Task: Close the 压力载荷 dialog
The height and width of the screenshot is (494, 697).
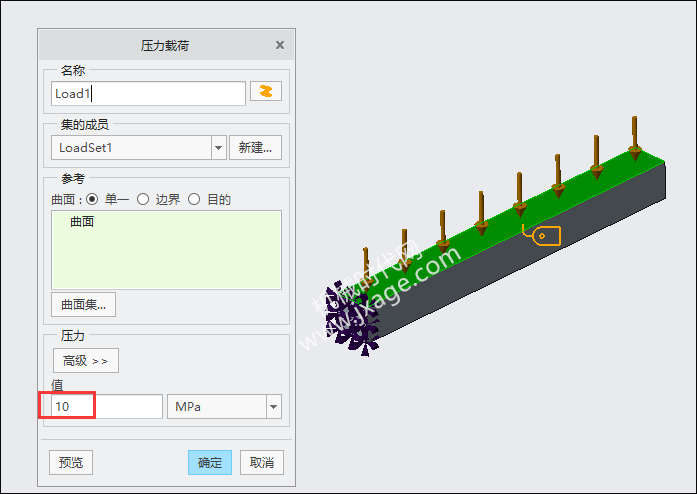Action: pos(280,45)
